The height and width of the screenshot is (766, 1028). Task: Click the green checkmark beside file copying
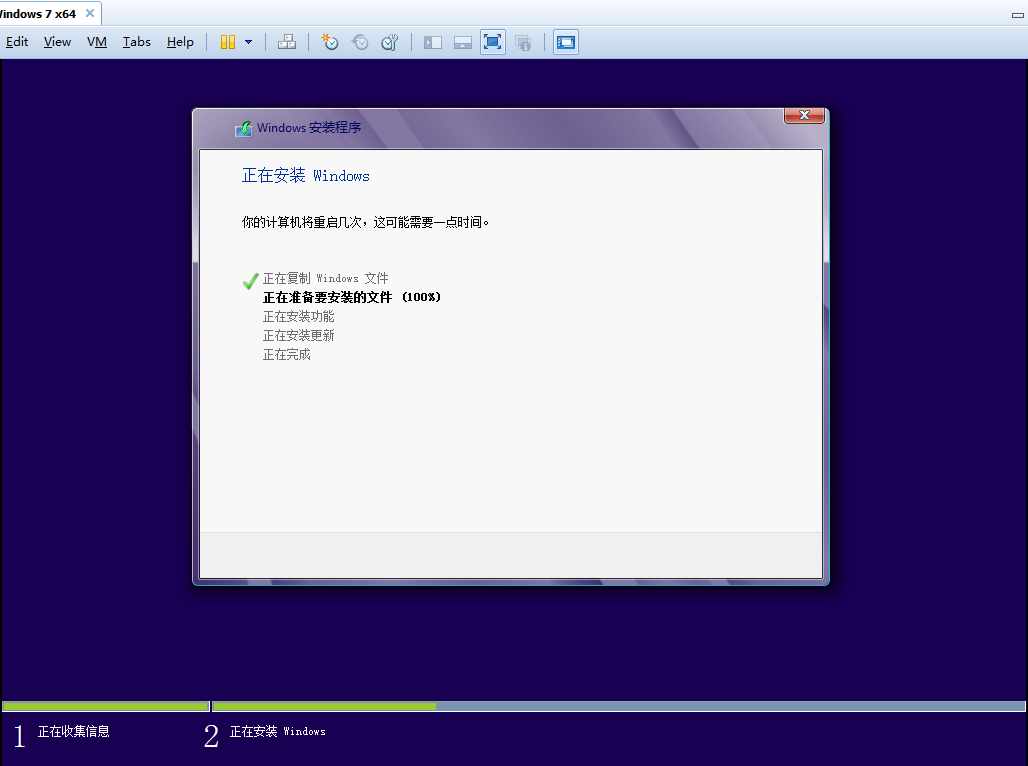pyautogui.click(x=250, y=281)
